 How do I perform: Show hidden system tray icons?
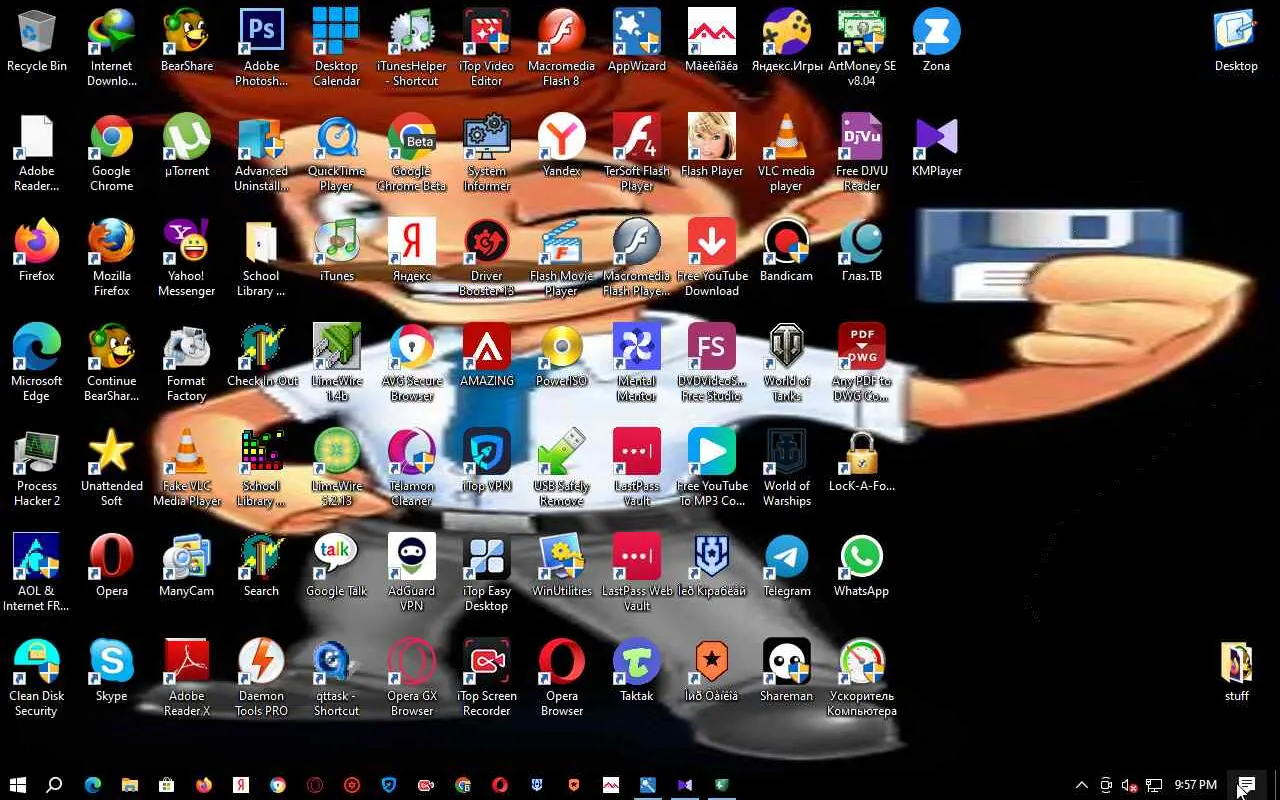(x=1081, y=785)
